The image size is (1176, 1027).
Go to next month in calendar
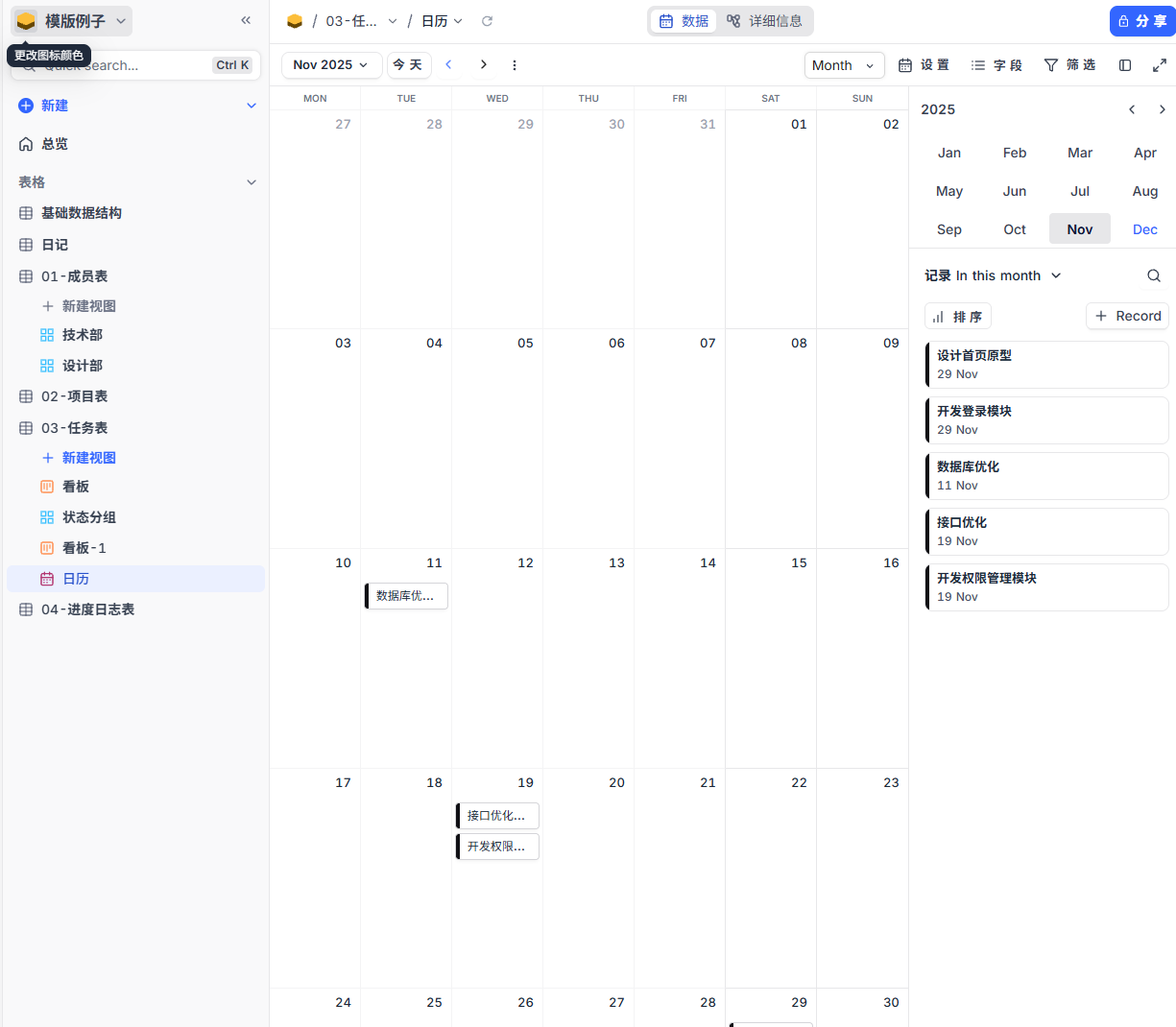[484, 64]
